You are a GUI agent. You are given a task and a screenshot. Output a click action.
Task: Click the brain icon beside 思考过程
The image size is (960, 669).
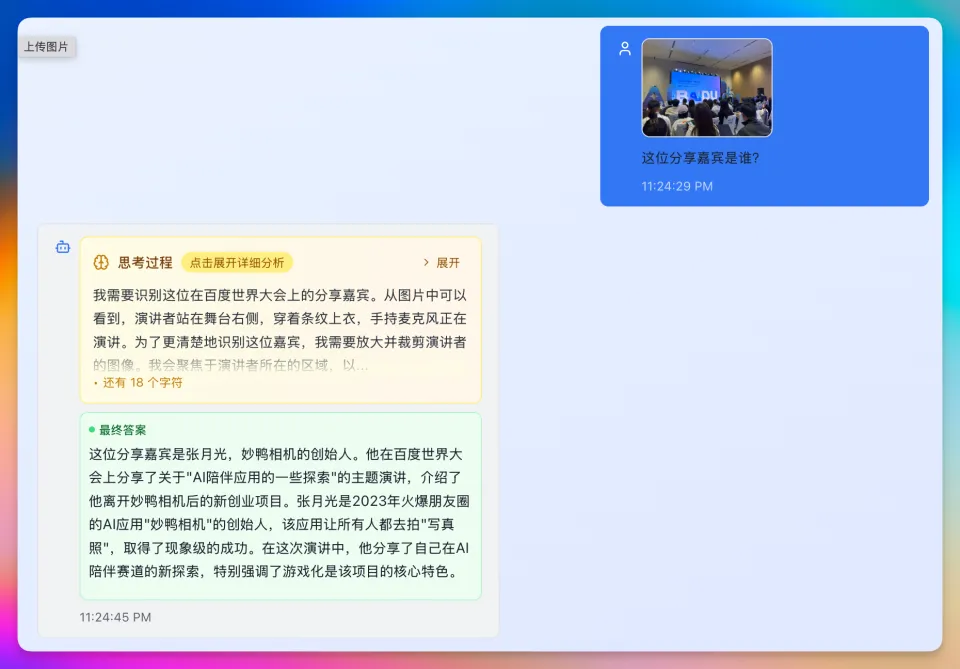point(101,263)
